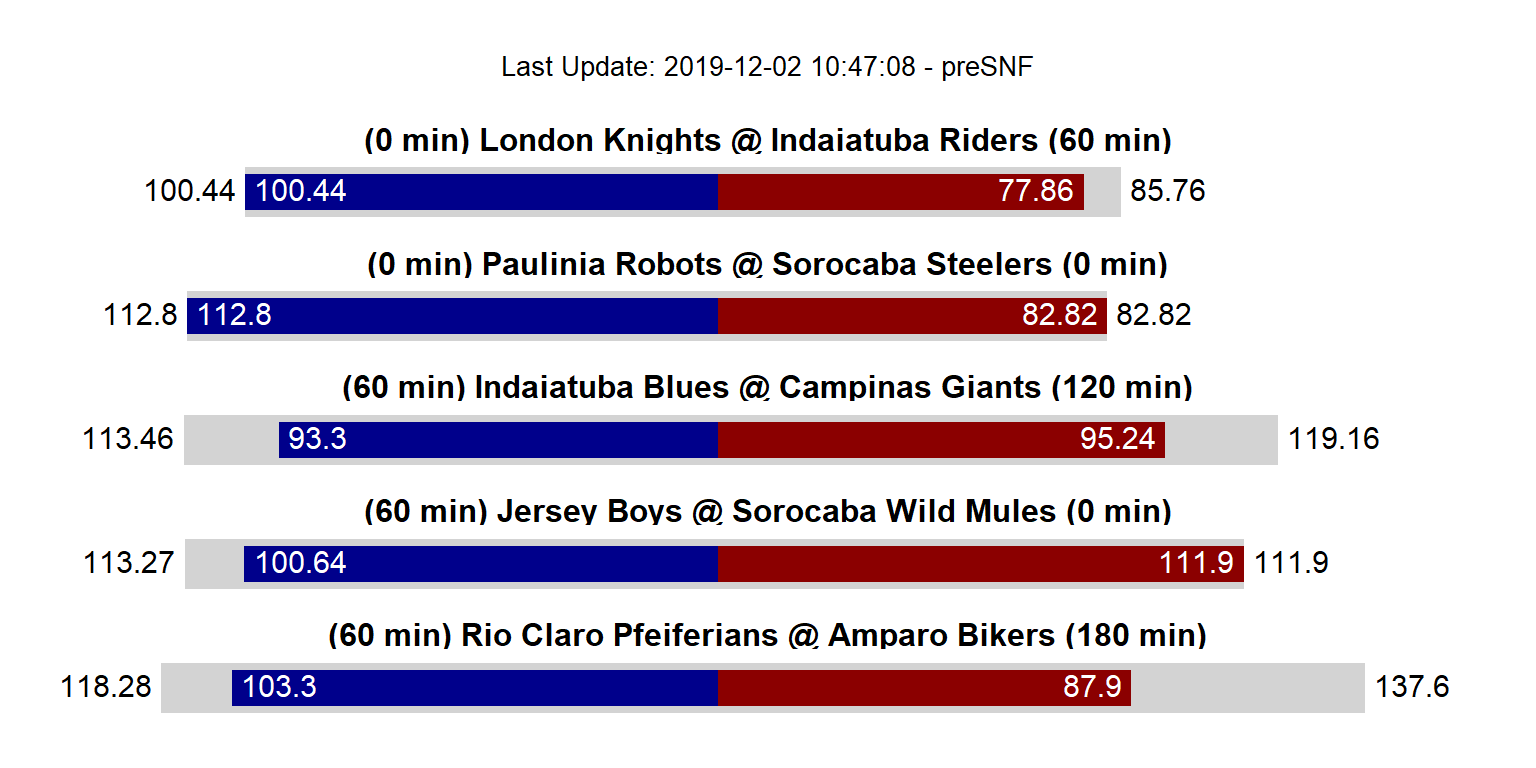Click the blue bar showing 93.3
This screenshot has width=1536, height=768.
498,439
